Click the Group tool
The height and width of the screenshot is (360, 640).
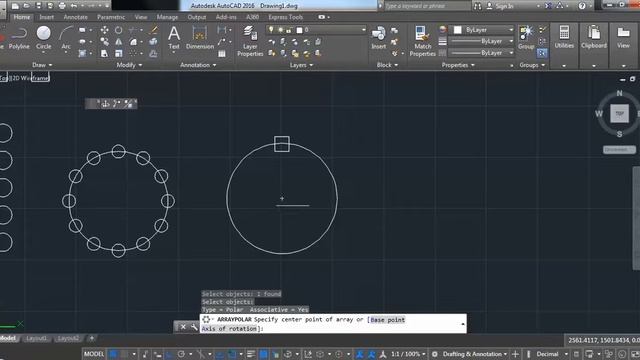click(526, 38)
